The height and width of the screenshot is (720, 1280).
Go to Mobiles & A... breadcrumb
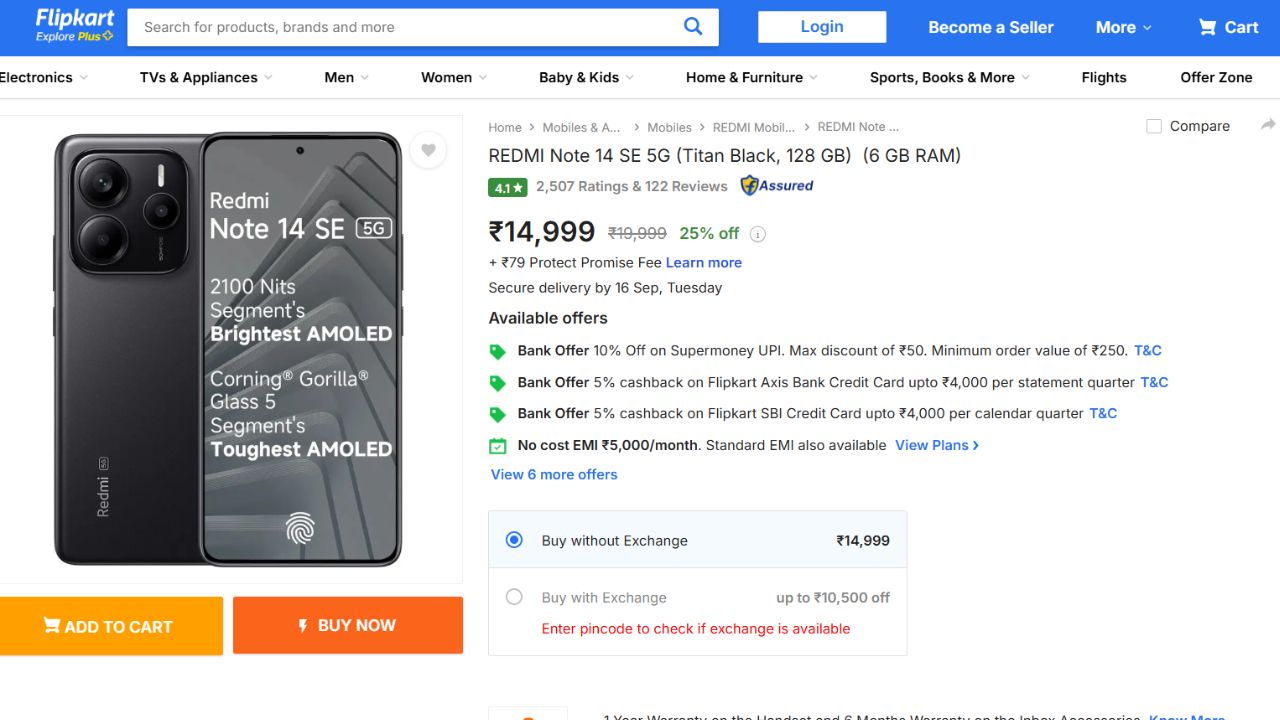click(x=581, y=127)
